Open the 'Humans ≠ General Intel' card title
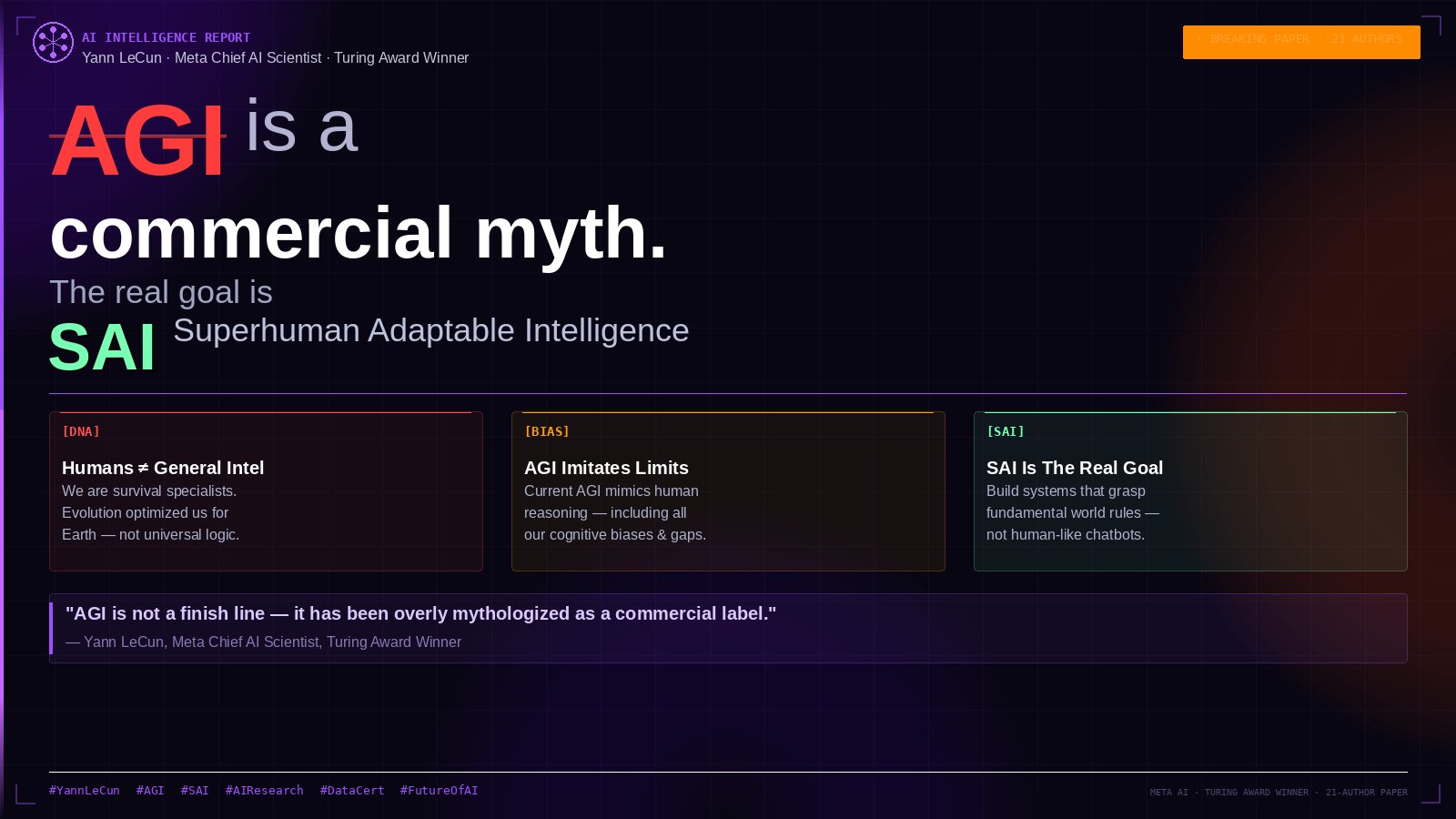The height and width of the screenshot is (819, 1456). (163, 468)
